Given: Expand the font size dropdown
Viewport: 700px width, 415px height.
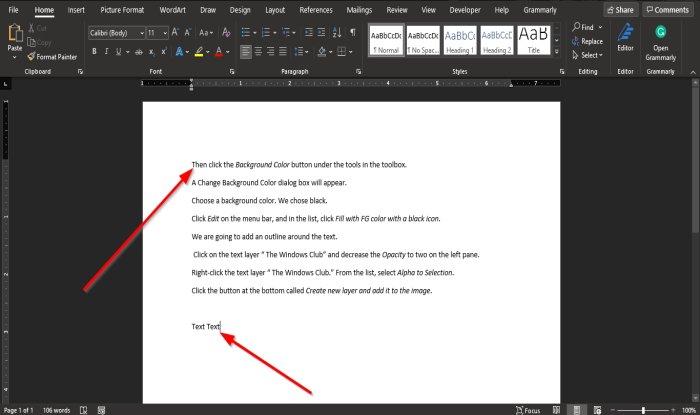Looking at the screenshot, I should pyautogui.click(x=165, y=32).
